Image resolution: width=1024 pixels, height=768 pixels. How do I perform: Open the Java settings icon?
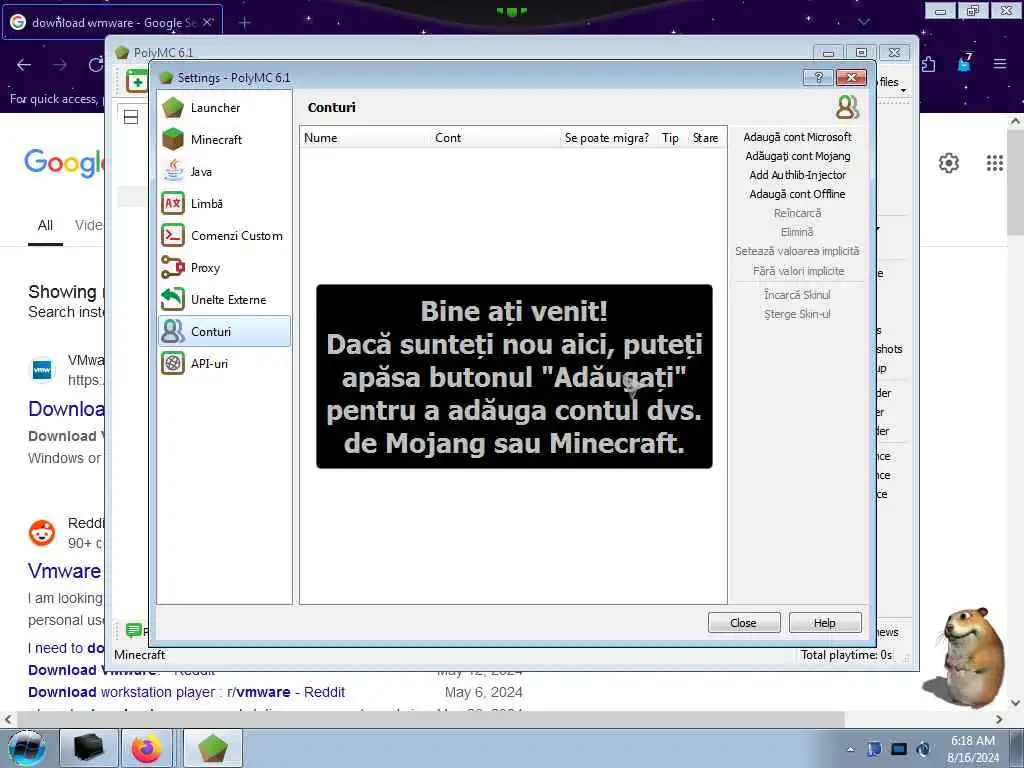(x=173, y=171)
